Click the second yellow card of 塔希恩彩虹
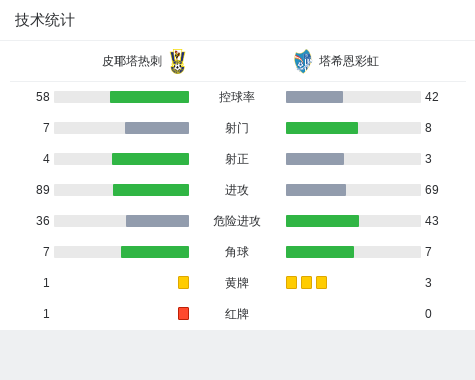475x380 pixels. (x=306, y=282)
